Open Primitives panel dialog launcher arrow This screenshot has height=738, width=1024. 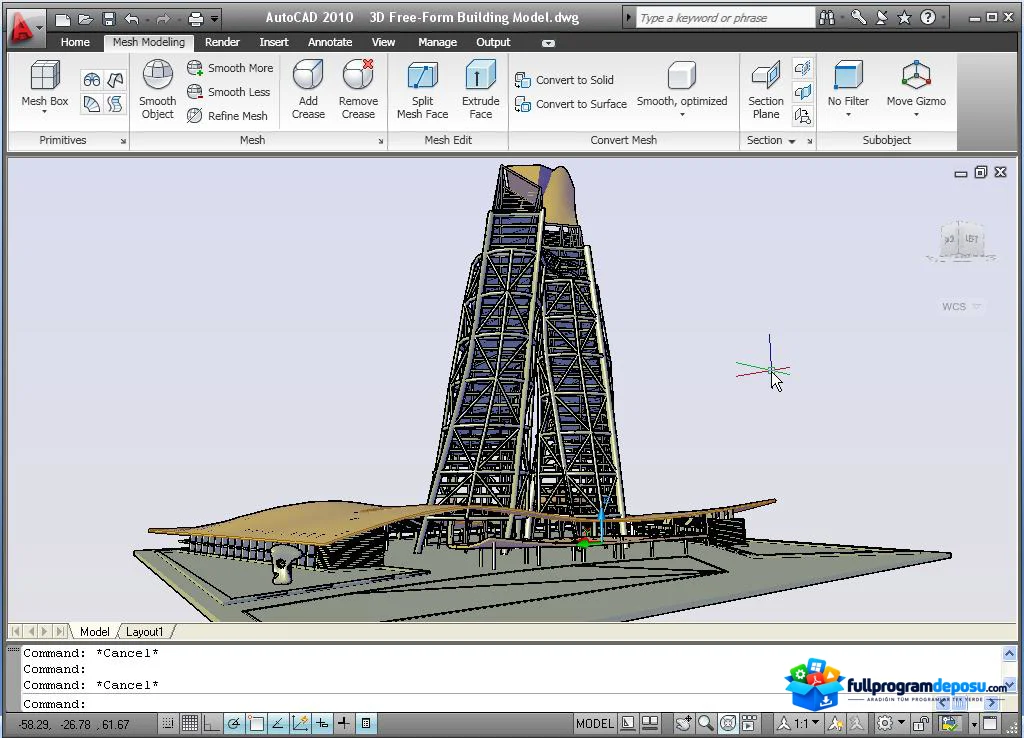click(123, 141)
